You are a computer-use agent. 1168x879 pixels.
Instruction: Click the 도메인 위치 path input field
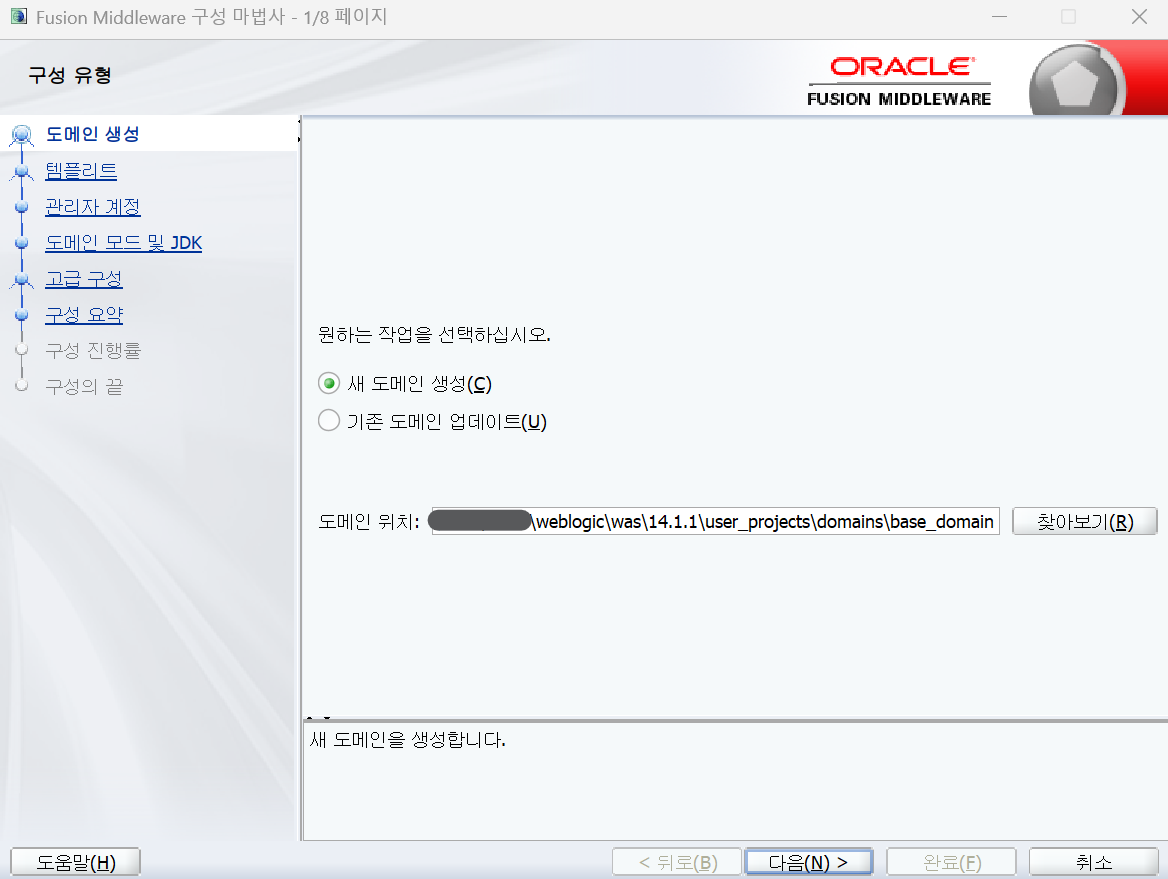tap(715, 521)
